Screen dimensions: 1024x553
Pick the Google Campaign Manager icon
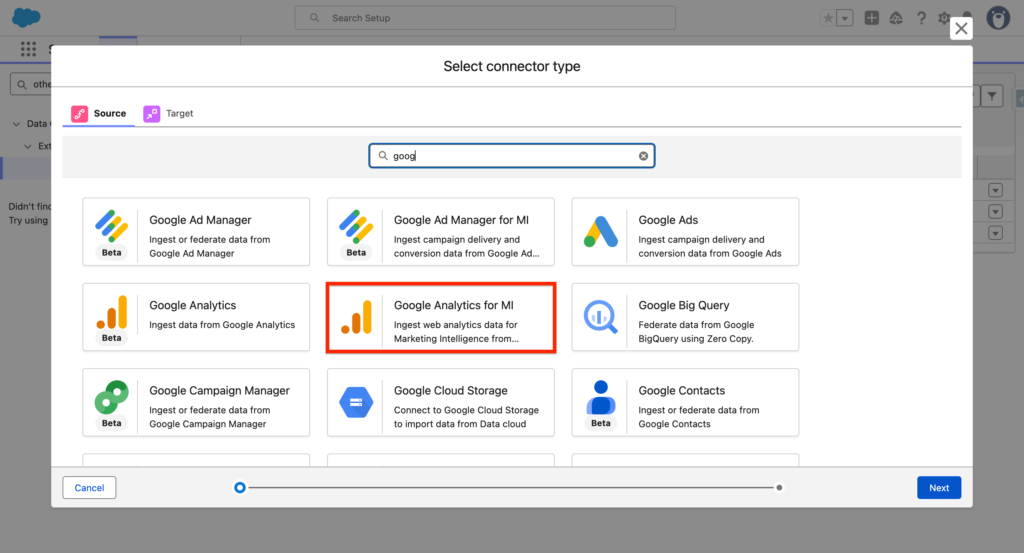pos(111,397)
